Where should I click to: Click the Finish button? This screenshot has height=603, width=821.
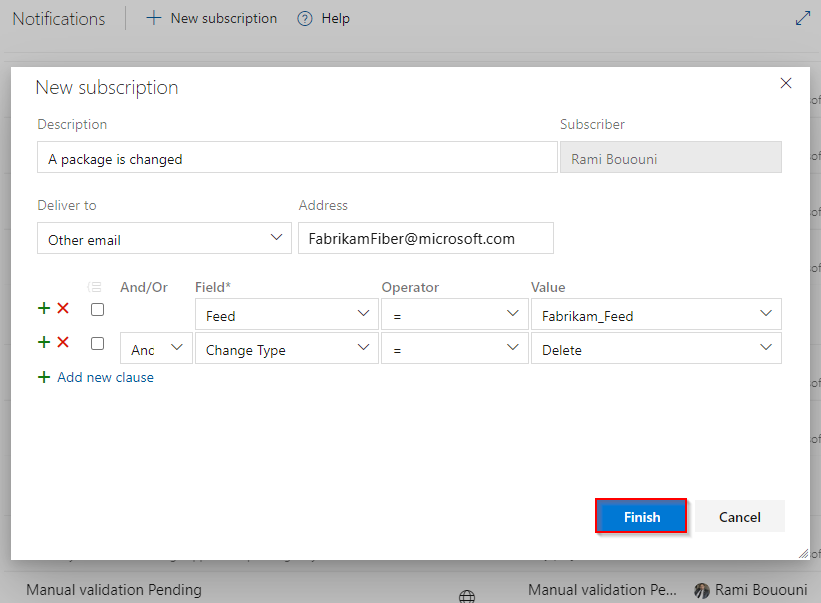click(x=641, y=516)
